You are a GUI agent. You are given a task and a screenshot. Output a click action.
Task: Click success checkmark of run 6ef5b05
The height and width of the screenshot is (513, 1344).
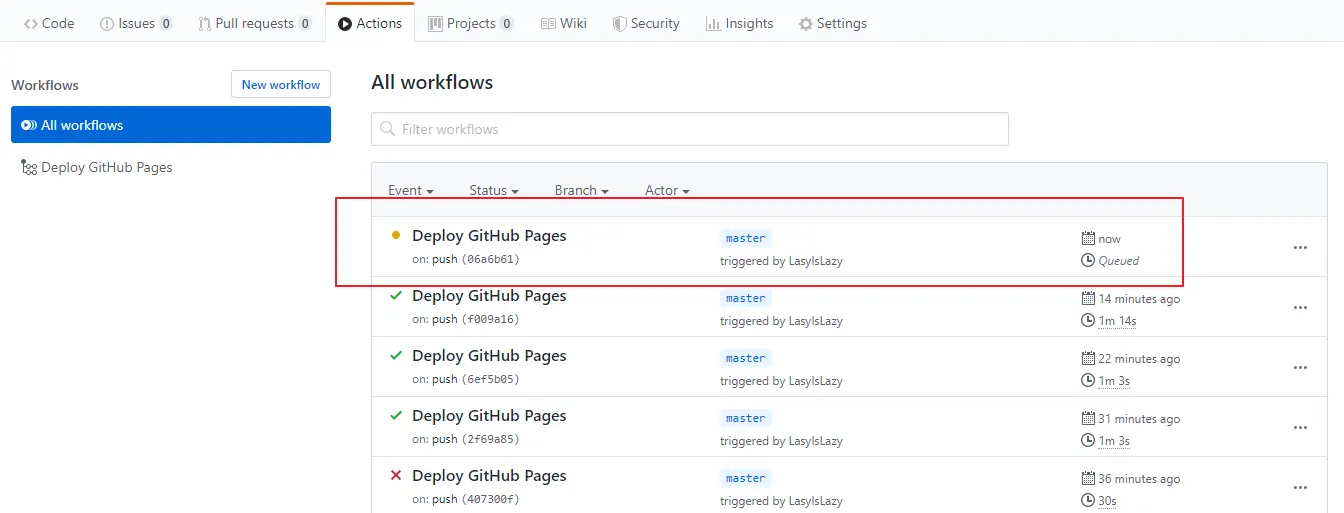tap(396, 355)
